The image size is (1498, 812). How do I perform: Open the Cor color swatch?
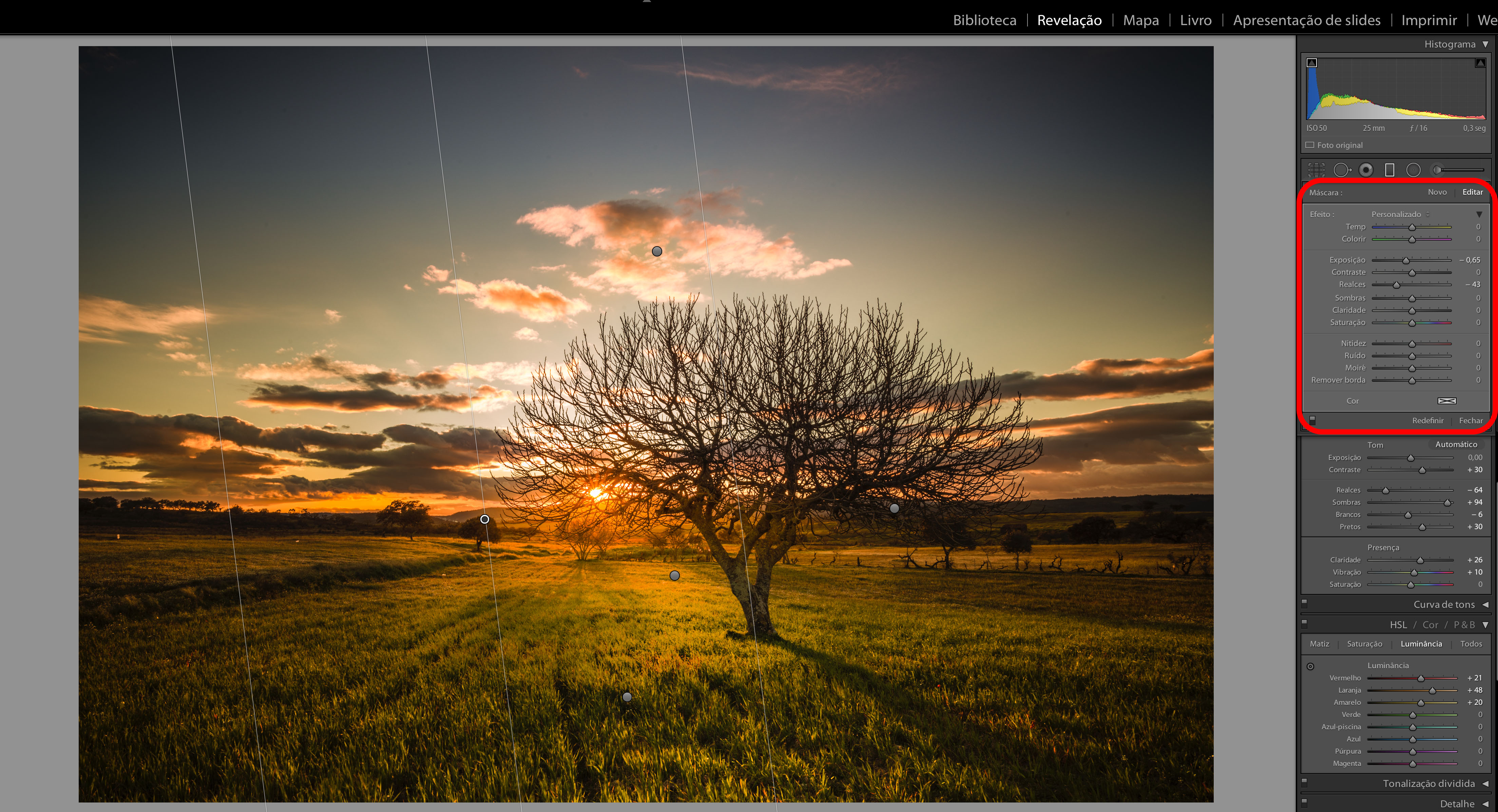pyautogui.click(x=1446, y=401)
